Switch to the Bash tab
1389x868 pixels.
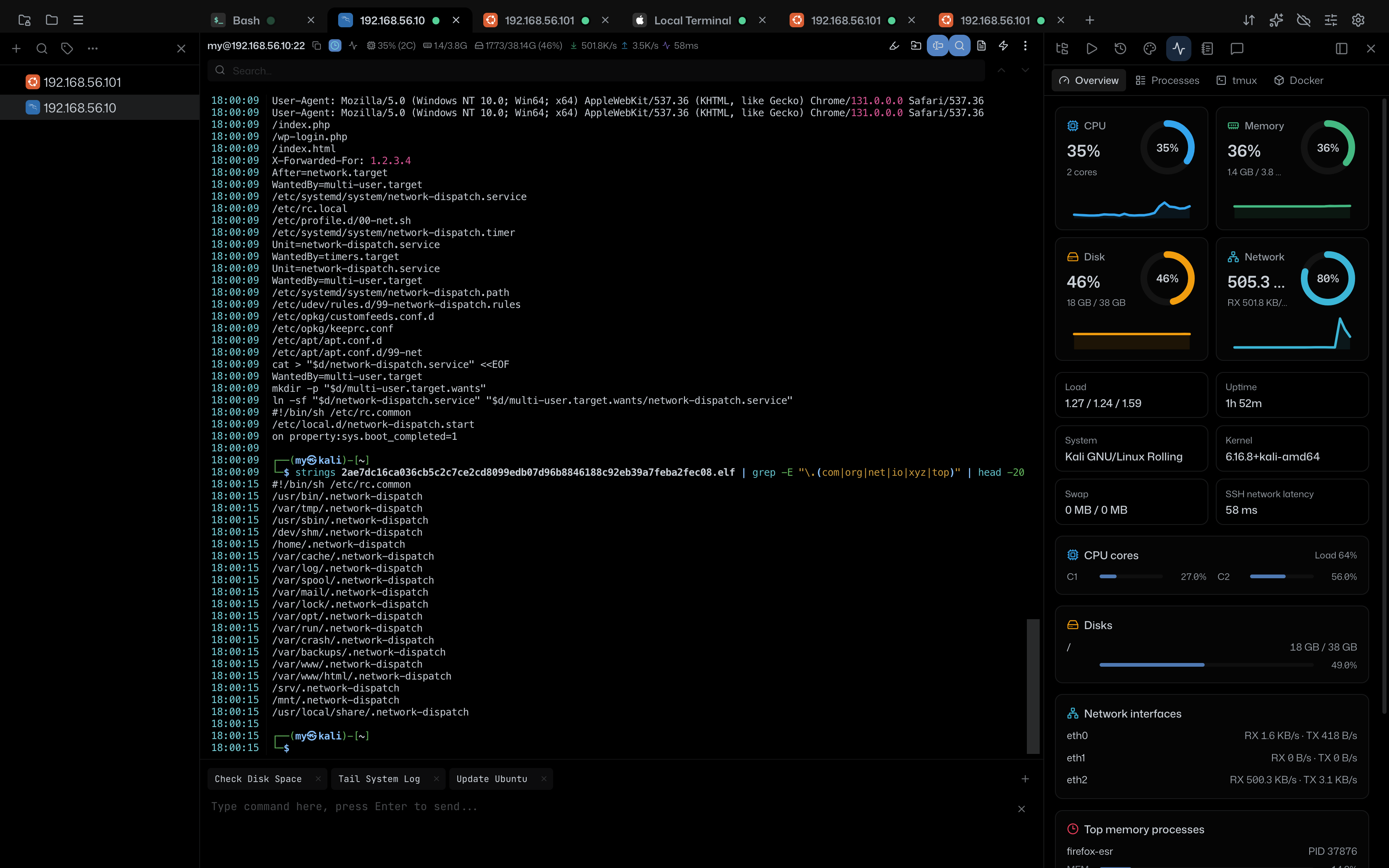tap(263, 20)
